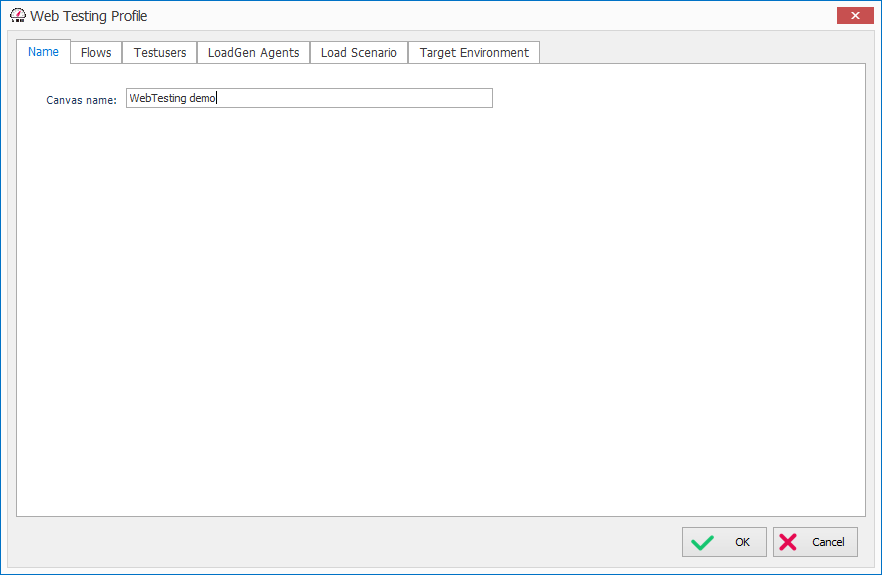This screenshot has width=882, height=575.
Task: Show the Load Scenario tab
Action: point(358,53)
